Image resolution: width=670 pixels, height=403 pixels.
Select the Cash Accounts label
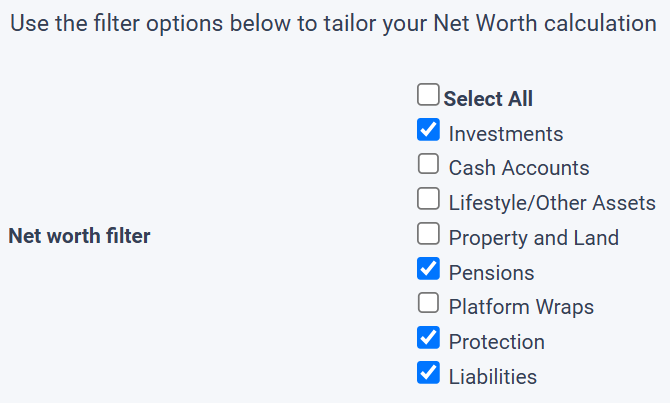(519, 168)
